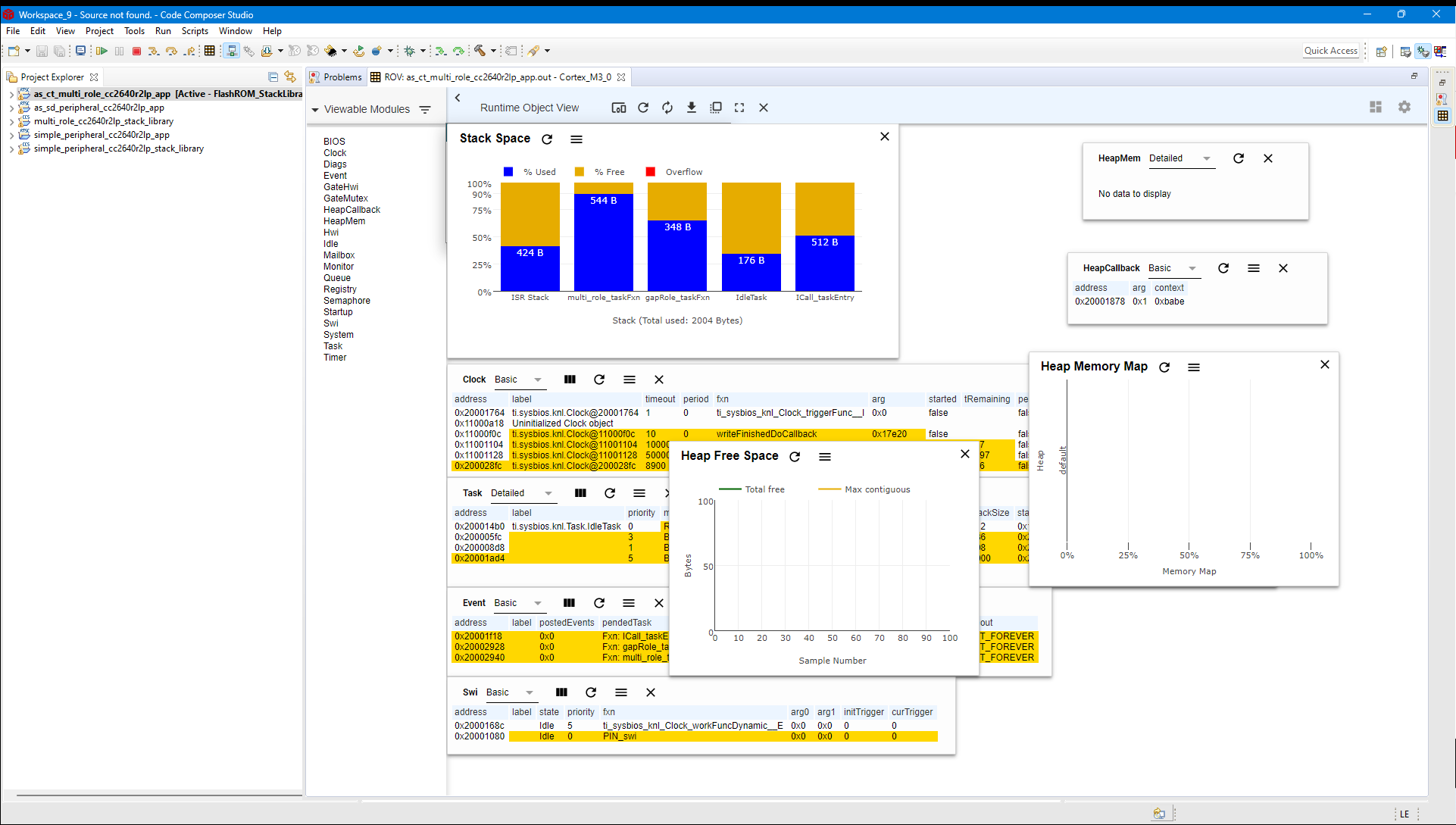Switch to the Problems tab
1456x825 pixels.
[336, 77]
